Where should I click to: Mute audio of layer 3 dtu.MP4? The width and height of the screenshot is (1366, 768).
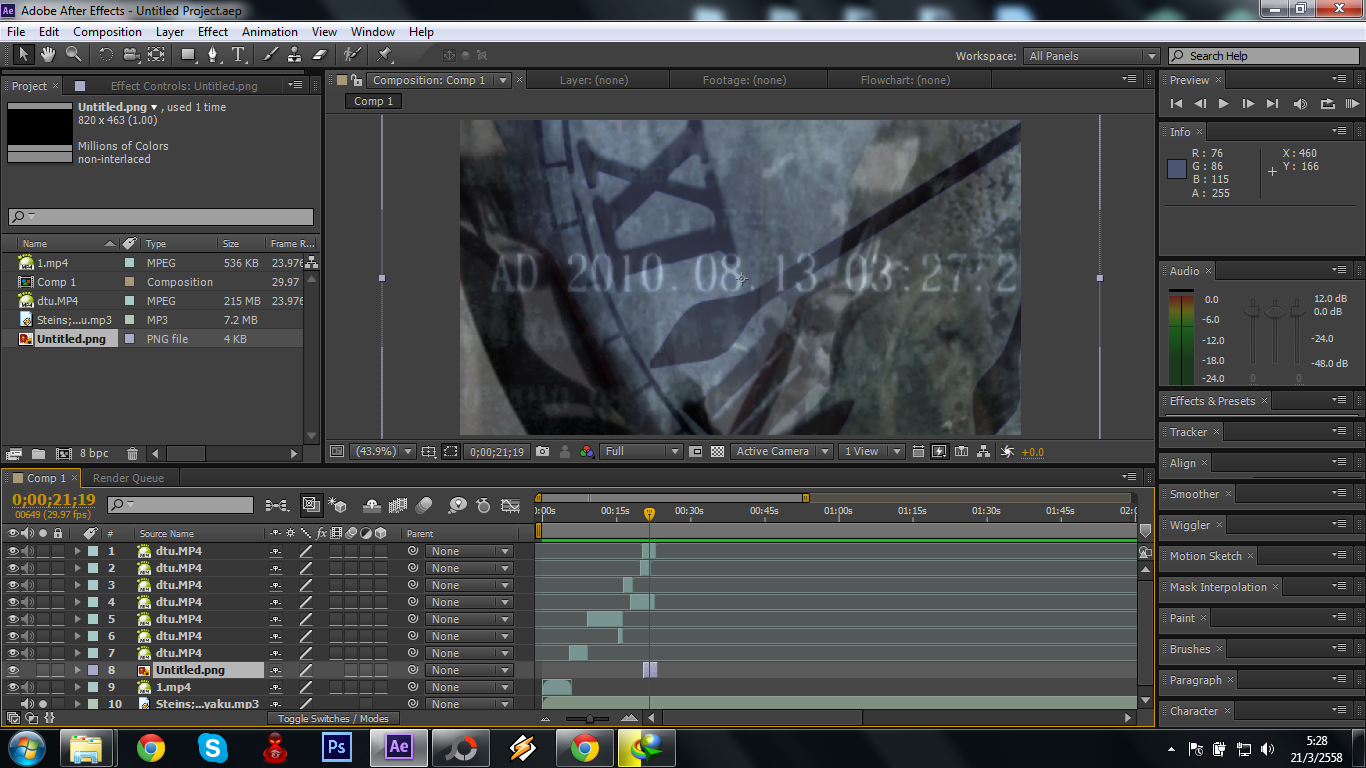click(28, 585)
